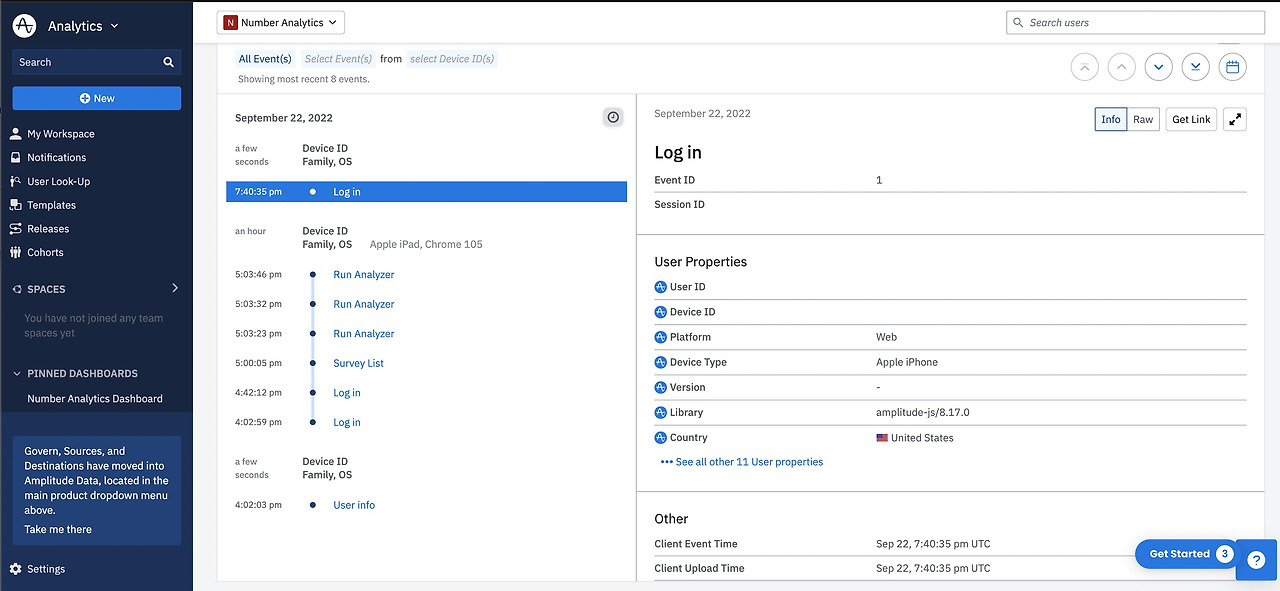Jump to the latest events arrow
Image resolution: width=1280 pixels, height=591 pixels.
point(1195,67)
